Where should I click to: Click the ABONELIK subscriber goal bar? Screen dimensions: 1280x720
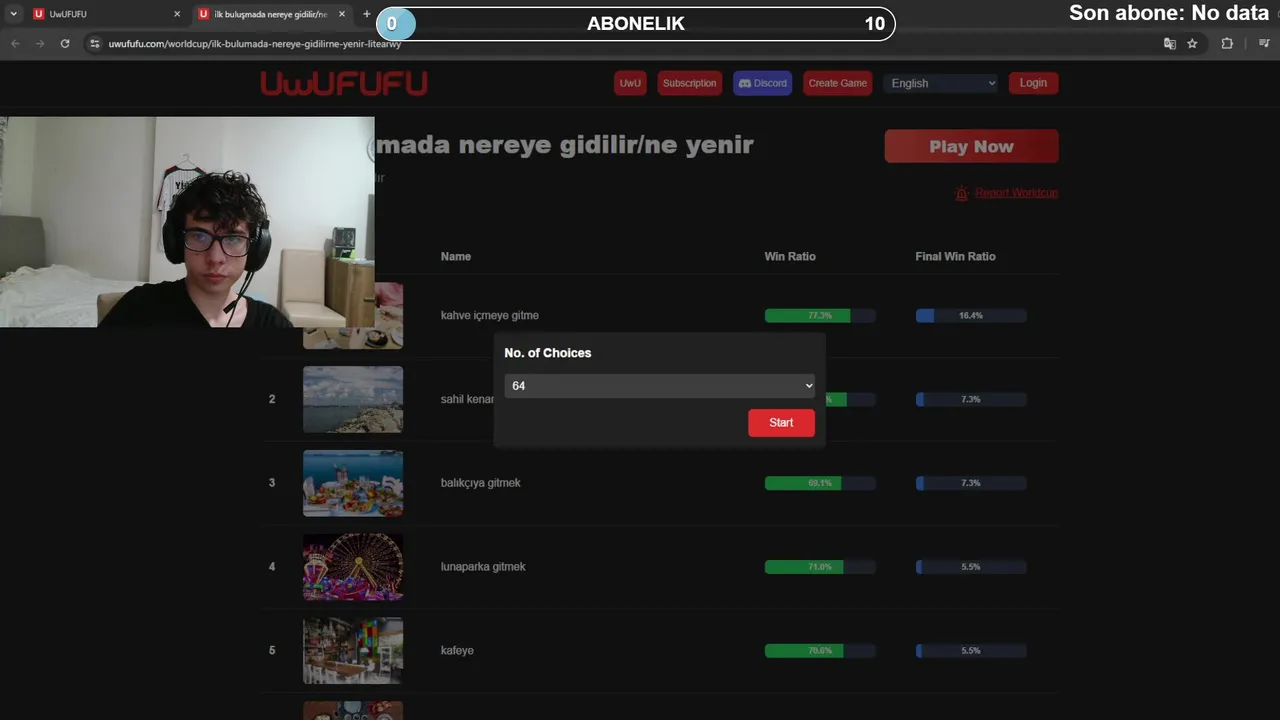click(636, 24)
